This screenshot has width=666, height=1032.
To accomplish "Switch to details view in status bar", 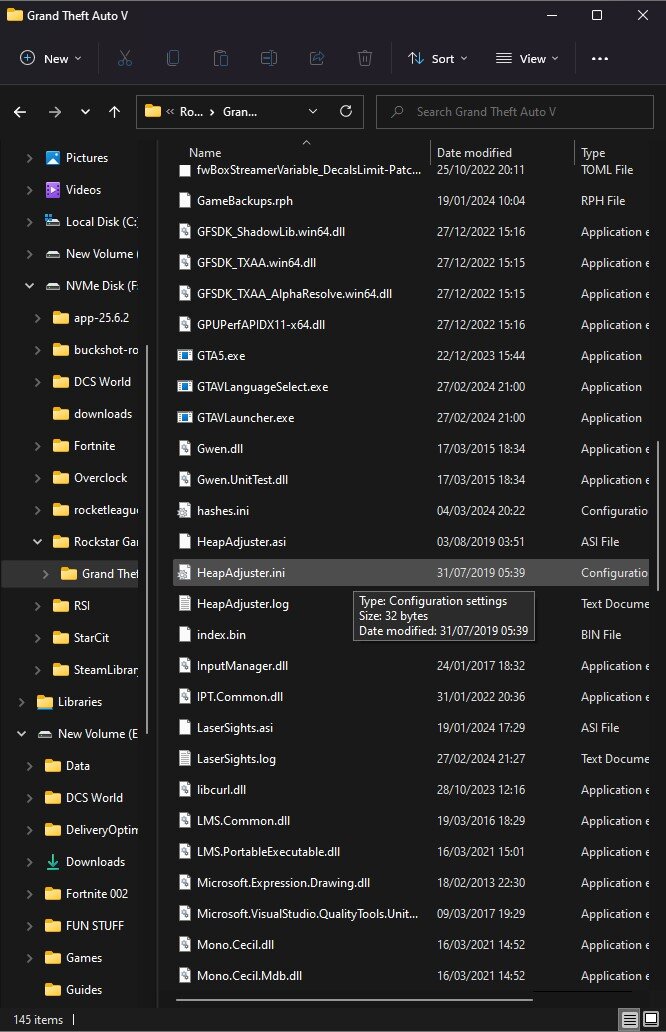I will [x=629, y=1019].
